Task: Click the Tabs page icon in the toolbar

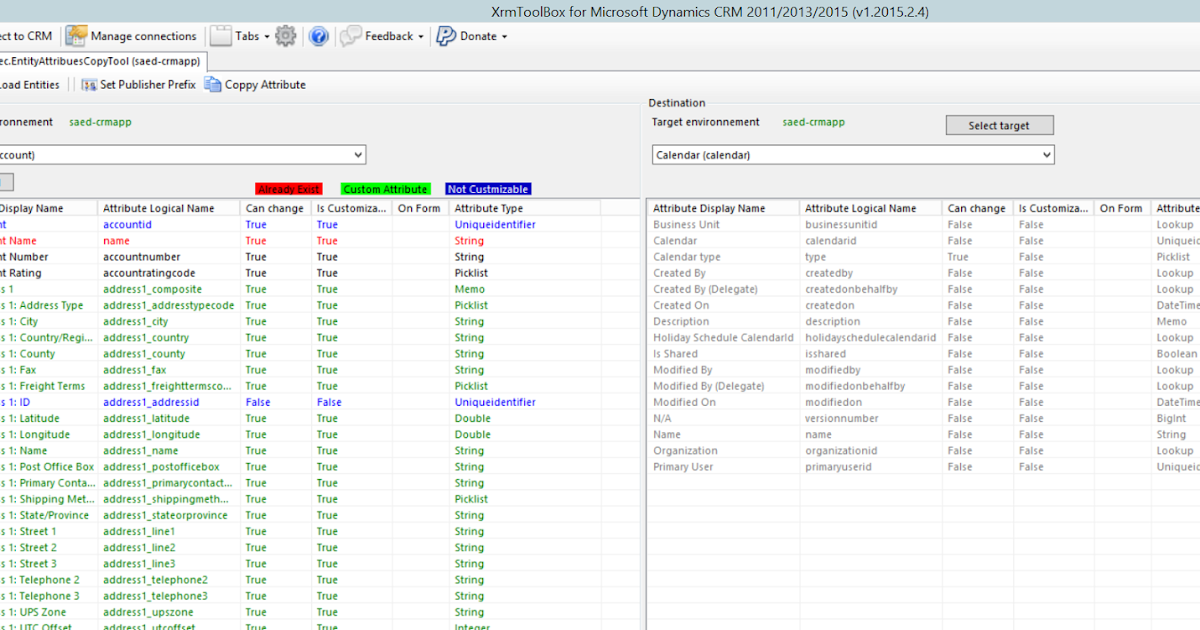Action: pos(222,35)
